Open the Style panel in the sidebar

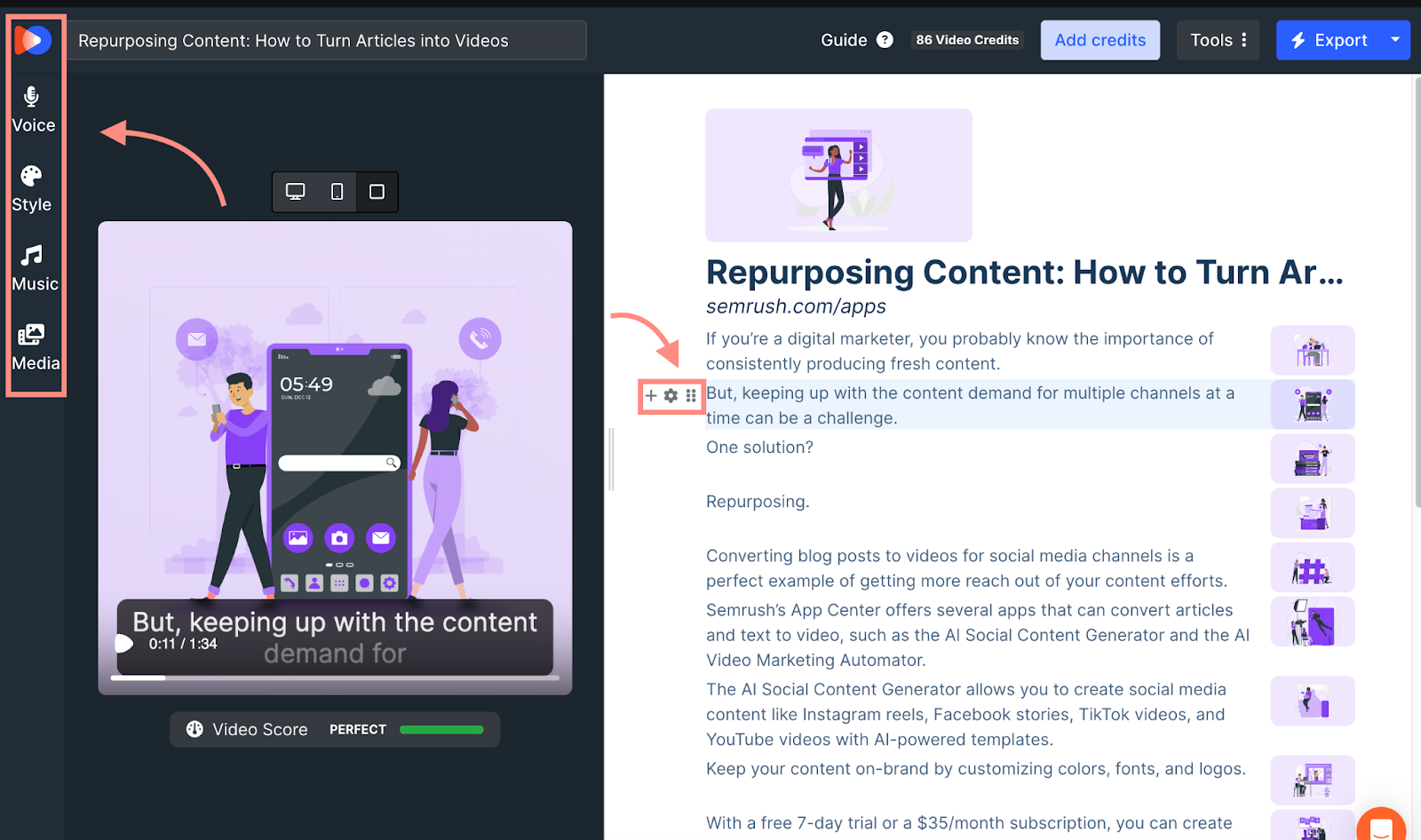[x=32, y=186]
